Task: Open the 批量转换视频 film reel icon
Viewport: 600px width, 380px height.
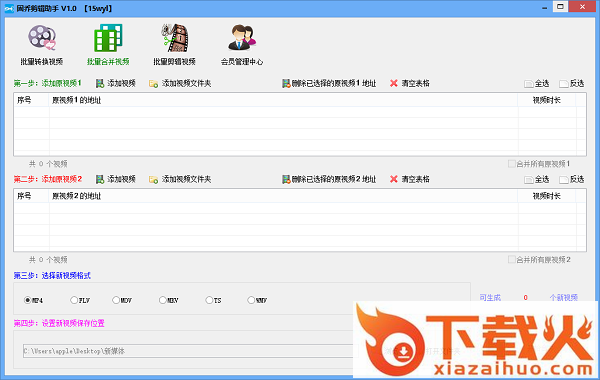Action: pos(42,38)
